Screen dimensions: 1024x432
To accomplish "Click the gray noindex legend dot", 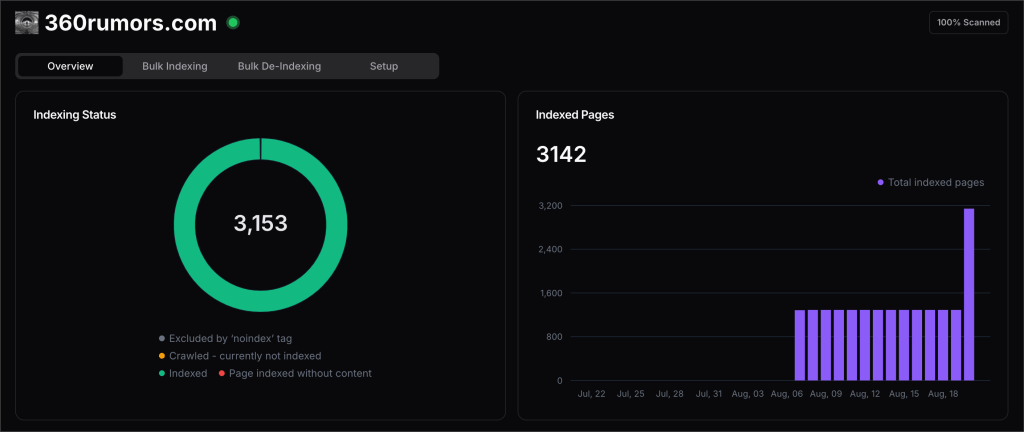I will [161, 339].
